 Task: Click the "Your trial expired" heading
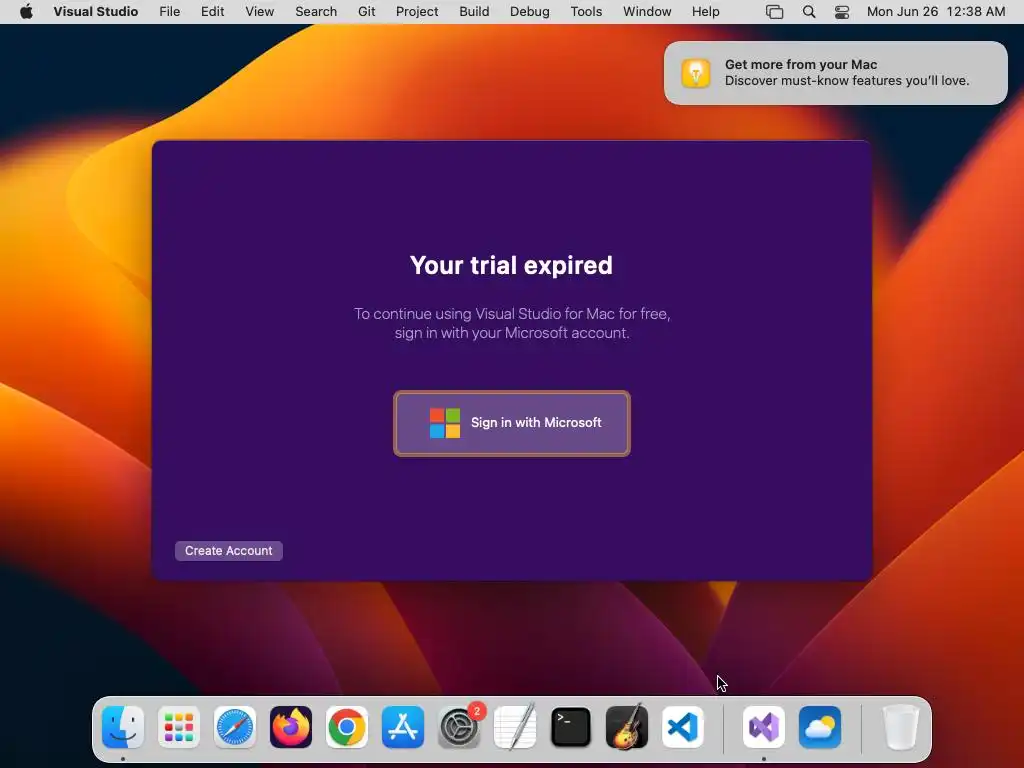click(x=511, y=265)
